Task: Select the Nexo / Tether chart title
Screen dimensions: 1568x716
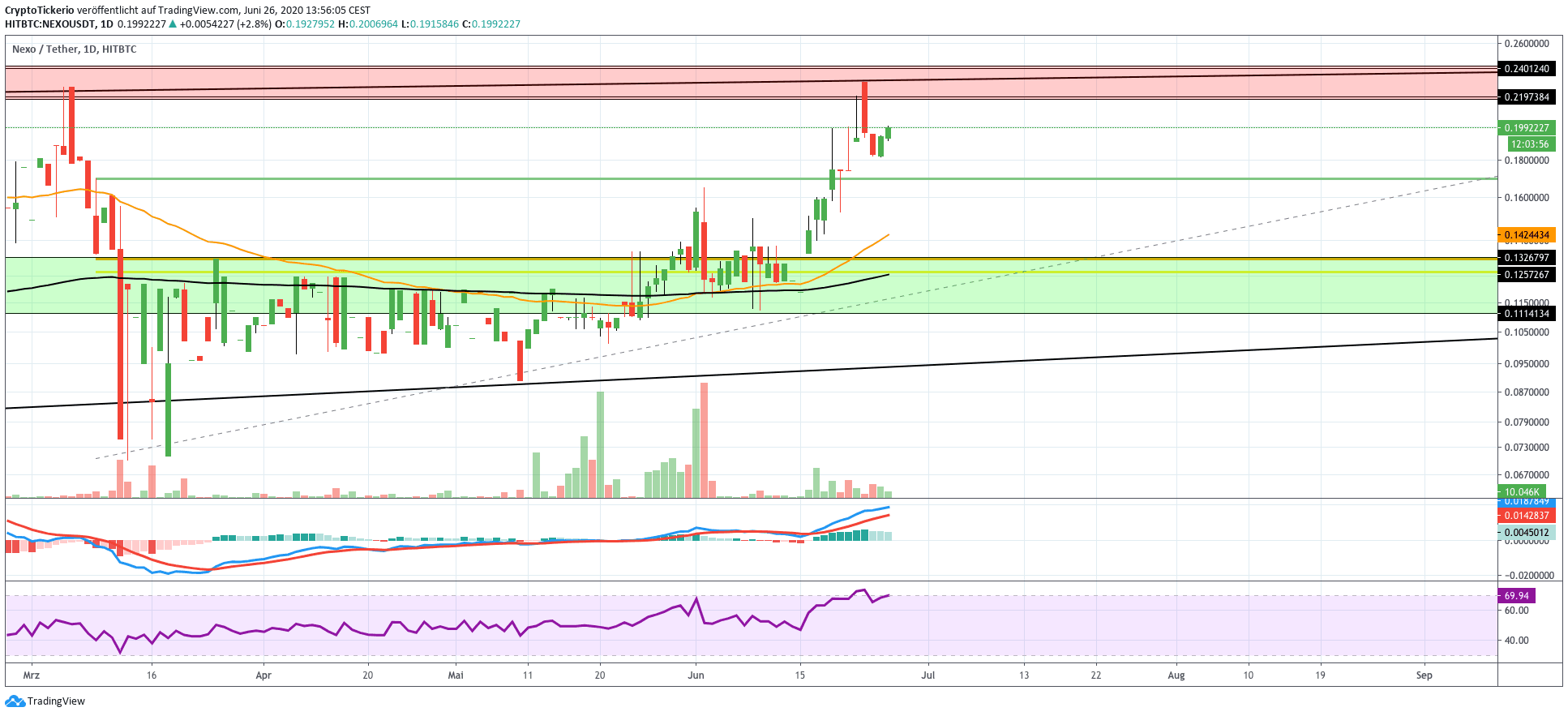Action: pyautogui.click(x=74, y=49)
